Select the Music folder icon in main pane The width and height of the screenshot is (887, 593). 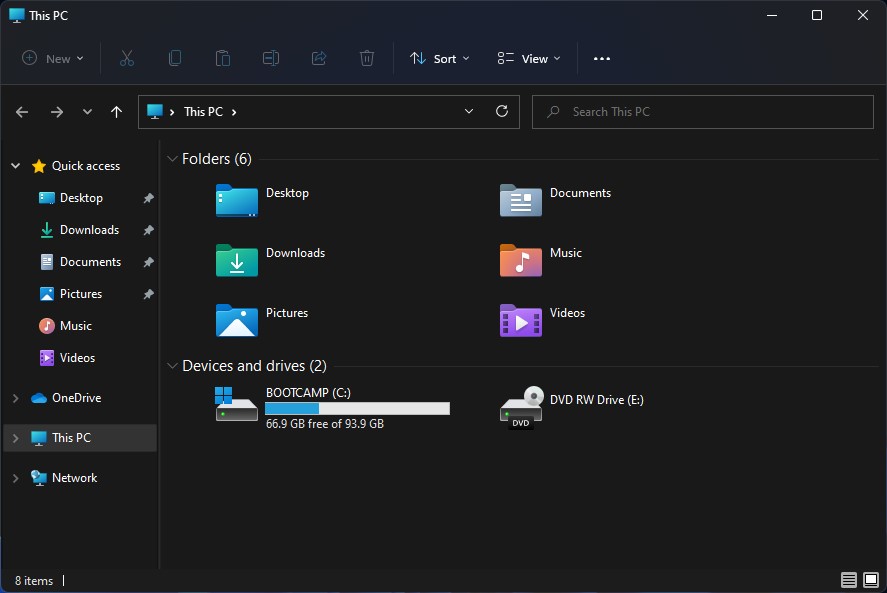click(521, 260)
